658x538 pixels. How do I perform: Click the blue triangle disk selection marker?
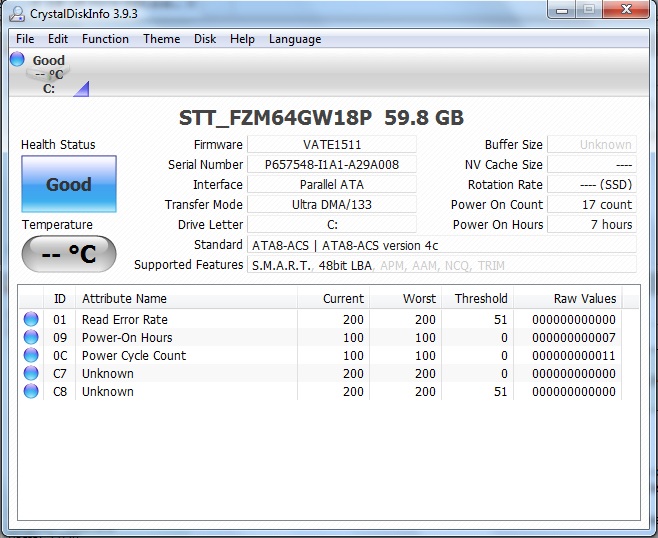point(82,89)
